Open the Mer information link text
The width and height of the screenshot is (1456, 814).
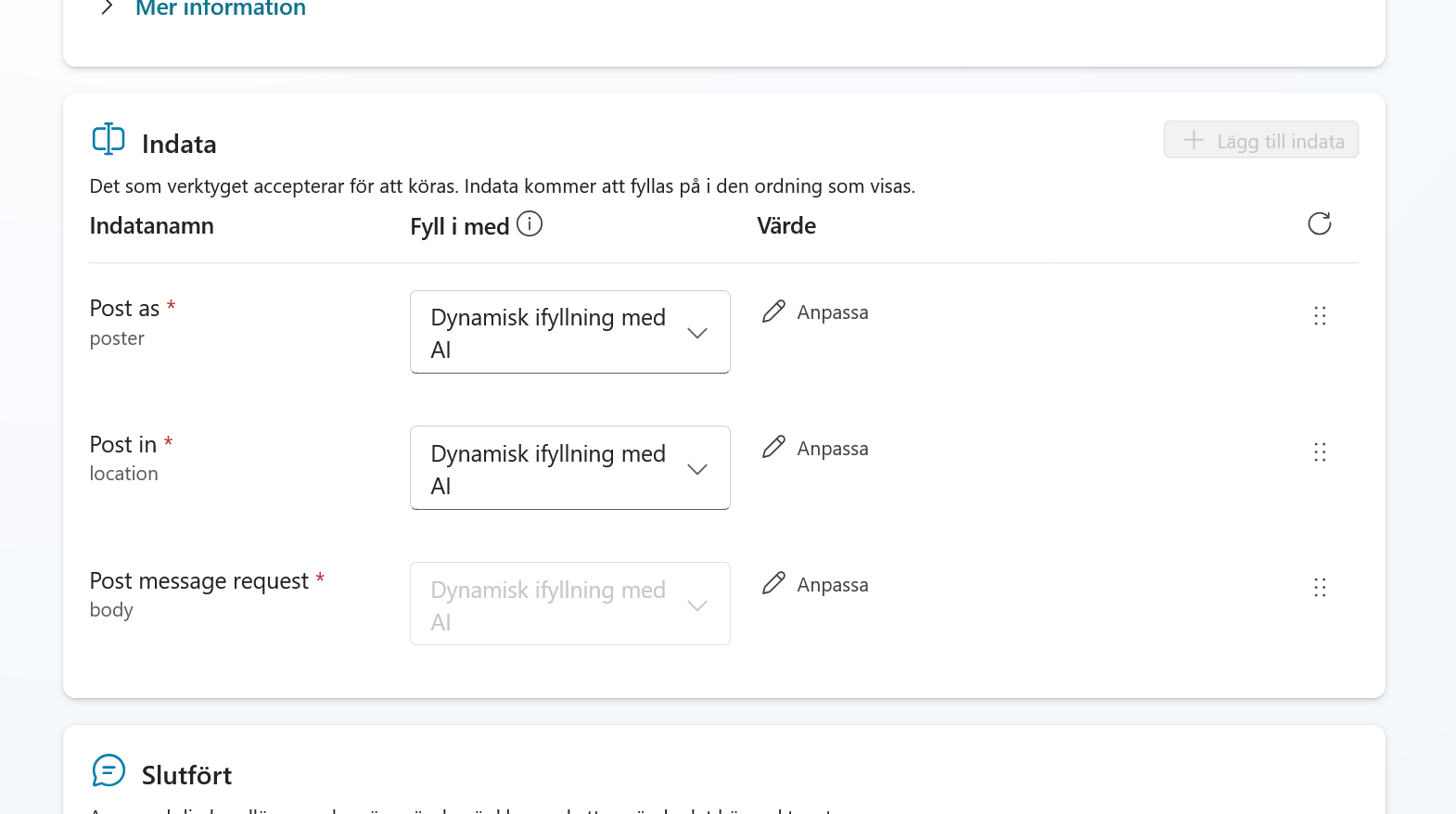(221, 8)
